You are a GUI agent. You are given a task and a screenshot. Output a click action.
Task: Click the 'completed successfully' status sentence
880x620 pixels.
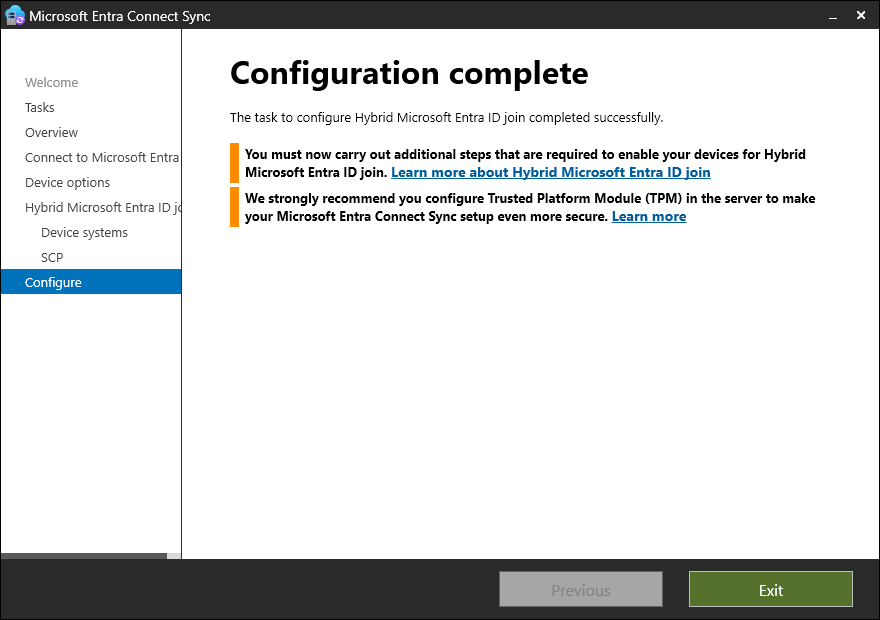(x=446, y=118)
